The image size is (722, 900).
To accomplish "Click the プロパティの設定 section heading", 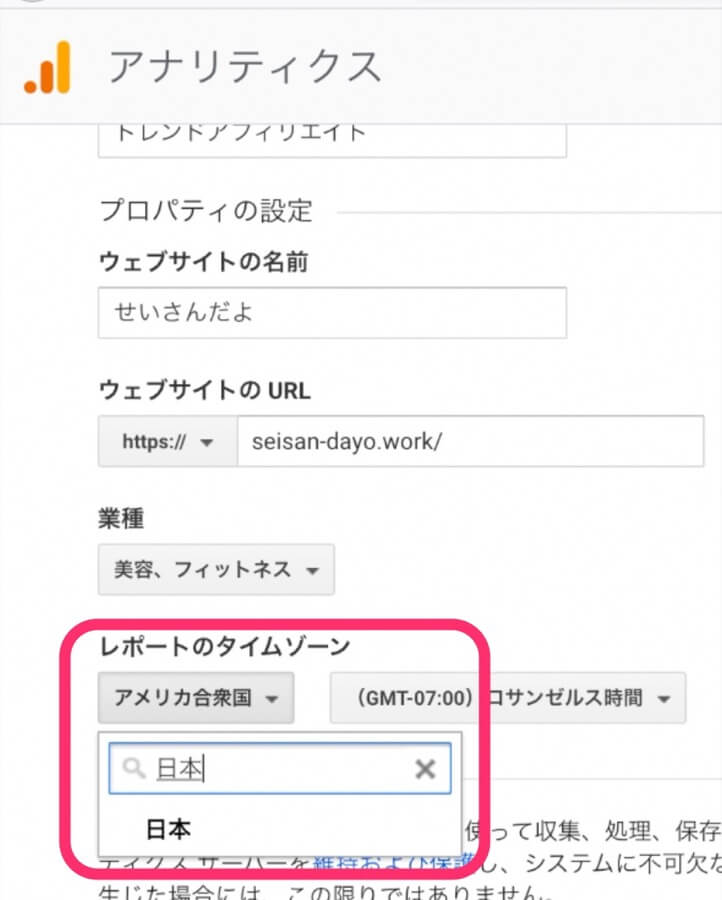I will click(206, 211).
